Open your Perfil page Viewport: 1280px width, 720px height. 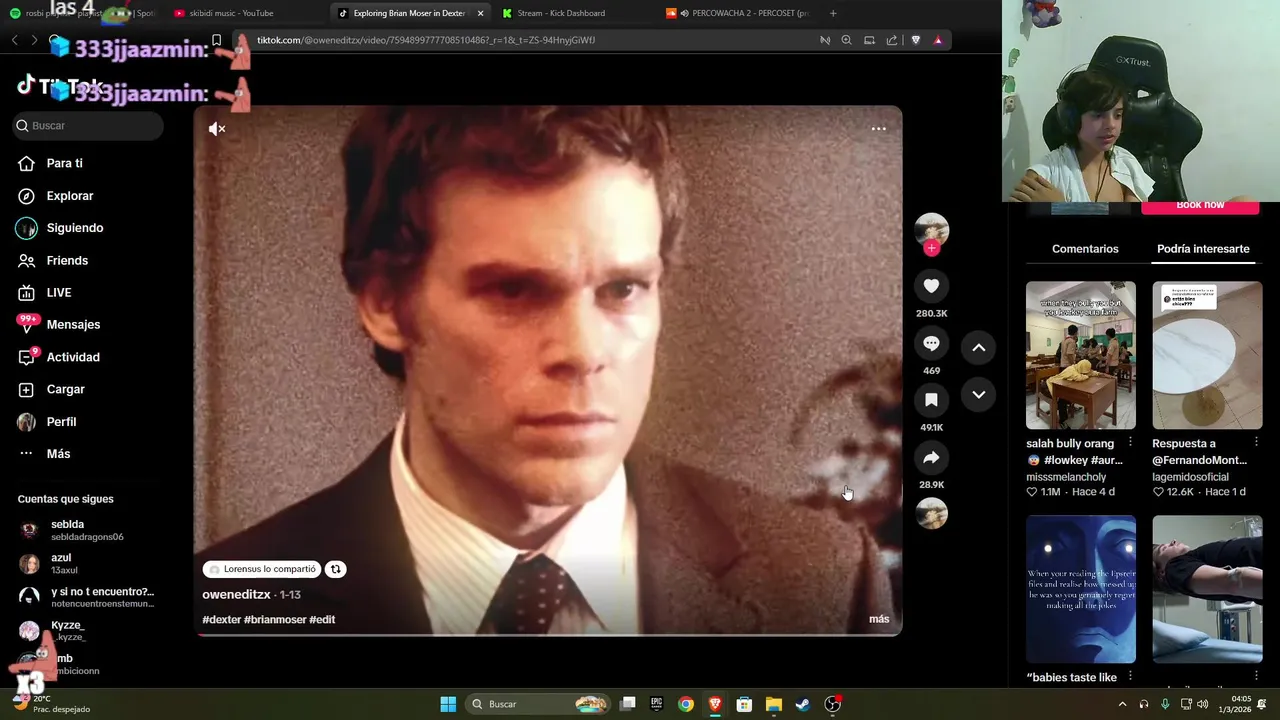(61, 422)
